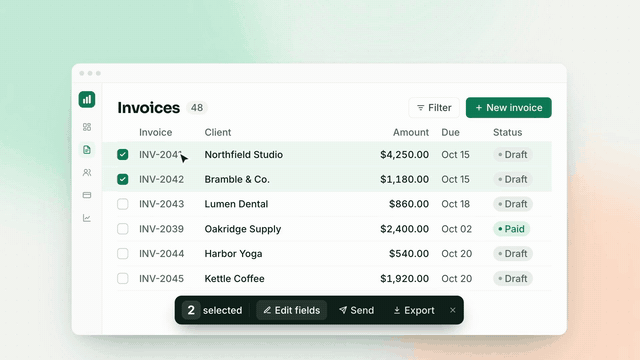640x360 pixels.
Task: Click invoice number INV-2039
Action: (x=161, y=229)
